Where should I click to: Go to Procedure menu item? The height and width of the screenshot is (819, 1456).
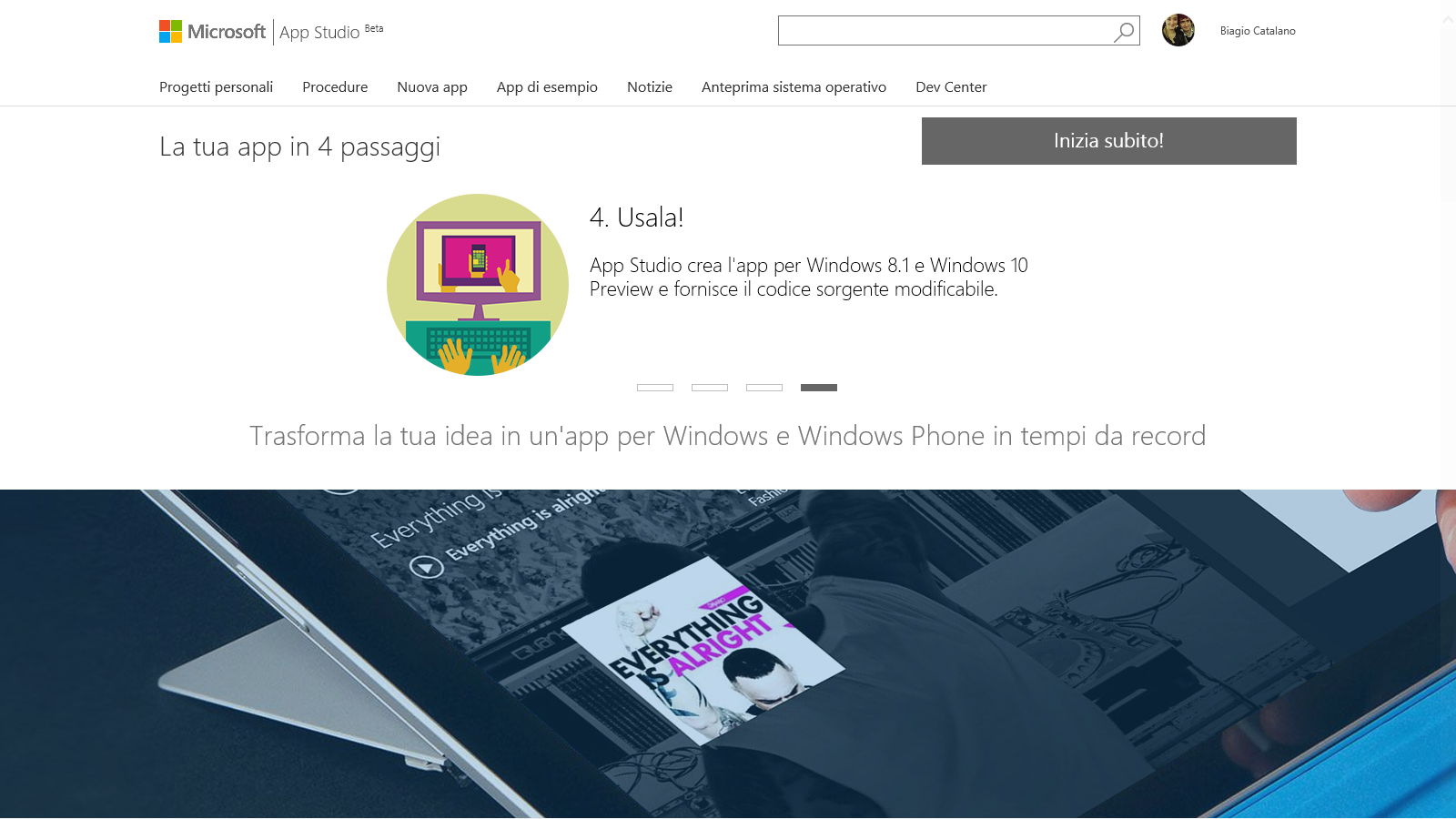[335, 87]
